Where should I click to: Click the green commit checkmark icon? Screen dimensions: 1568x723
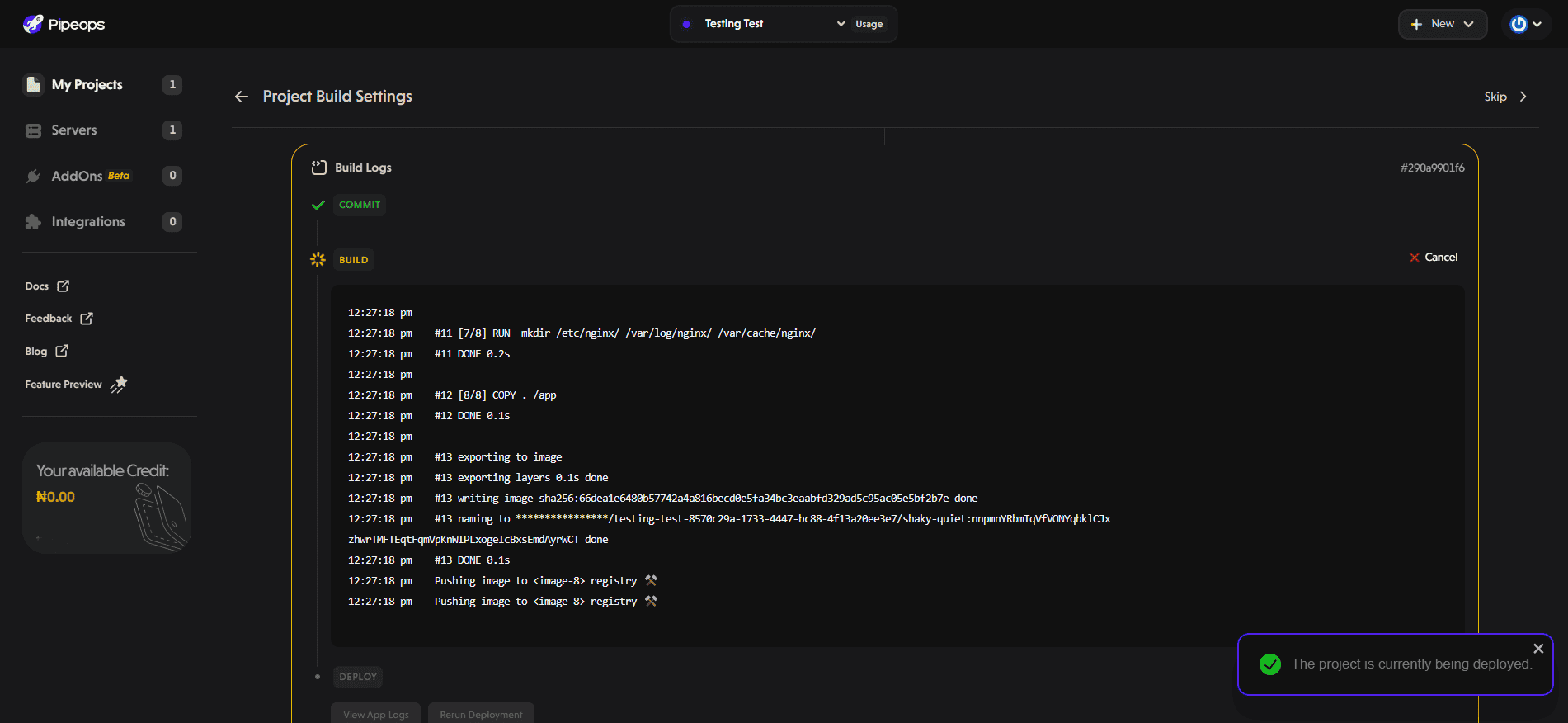pyautogui.click(x=318, y=205)
